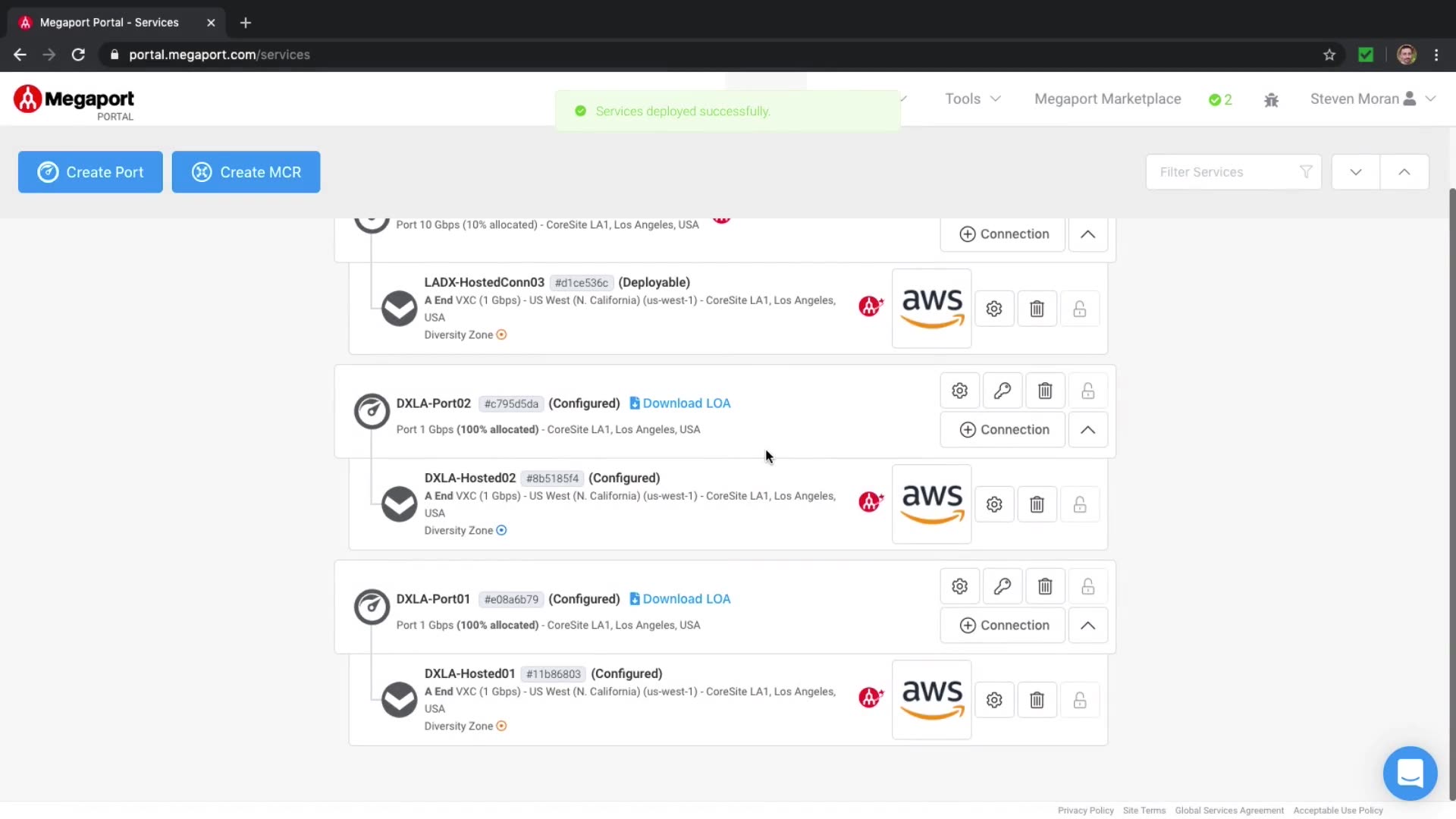
Task: Click the AWS logo on DXLA-Hosted02
Action: pyautogui.click(x=931, y=504)
